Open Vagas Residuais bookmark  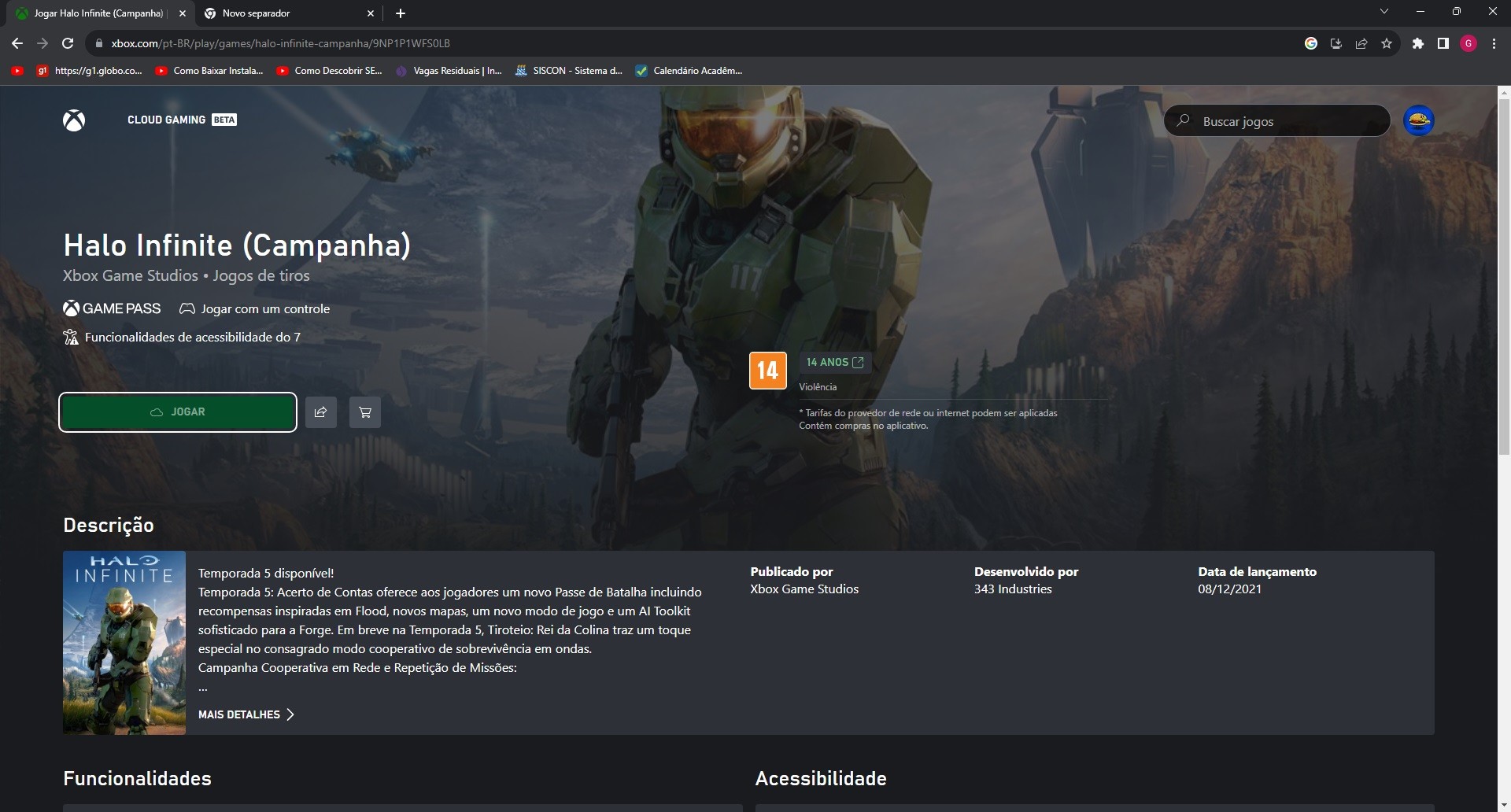[449, 71]
